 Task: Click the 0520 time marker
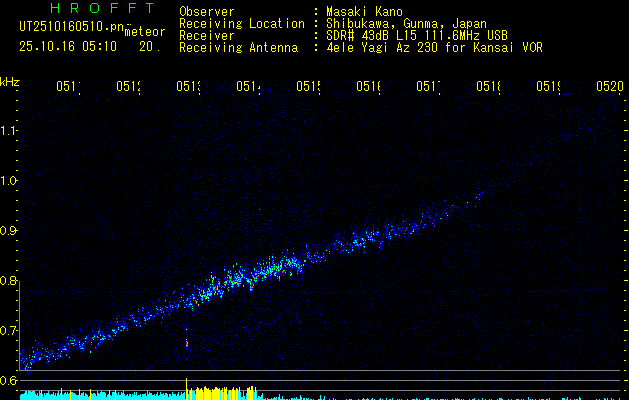pyautogui.click(x=608, y=87)
